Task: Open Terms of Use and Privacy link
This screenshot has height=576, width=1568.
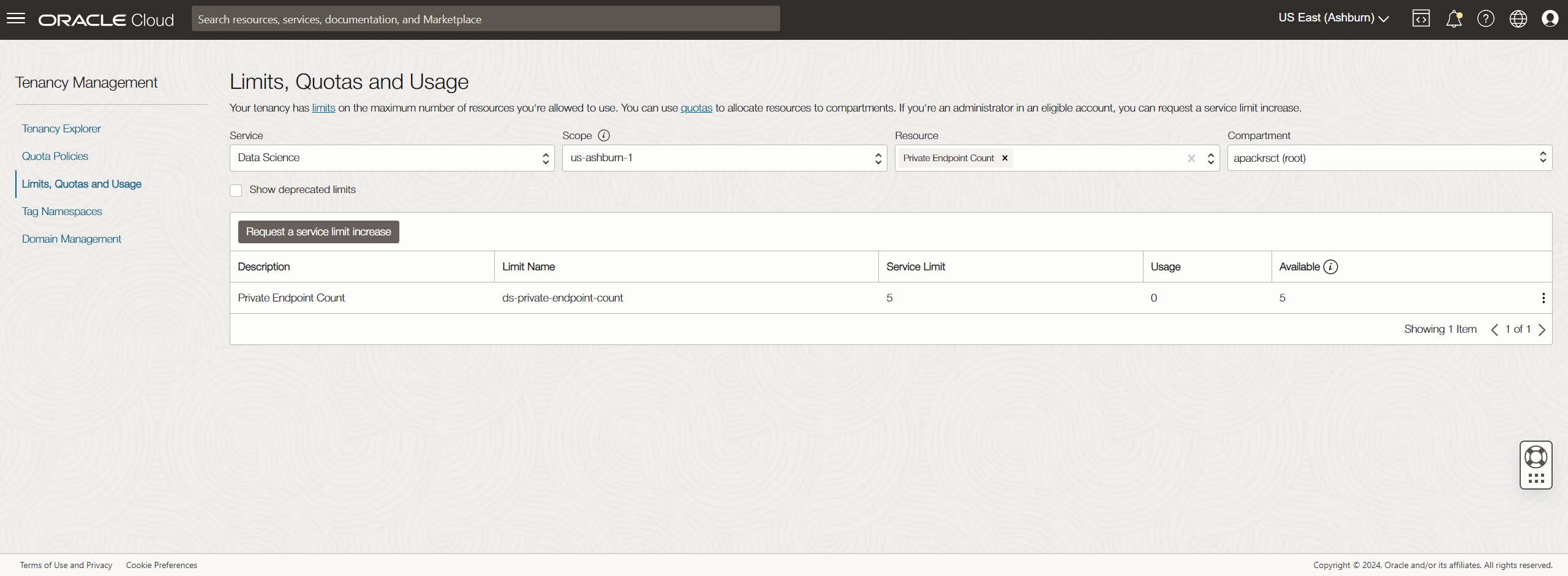Action: [66, 565]
